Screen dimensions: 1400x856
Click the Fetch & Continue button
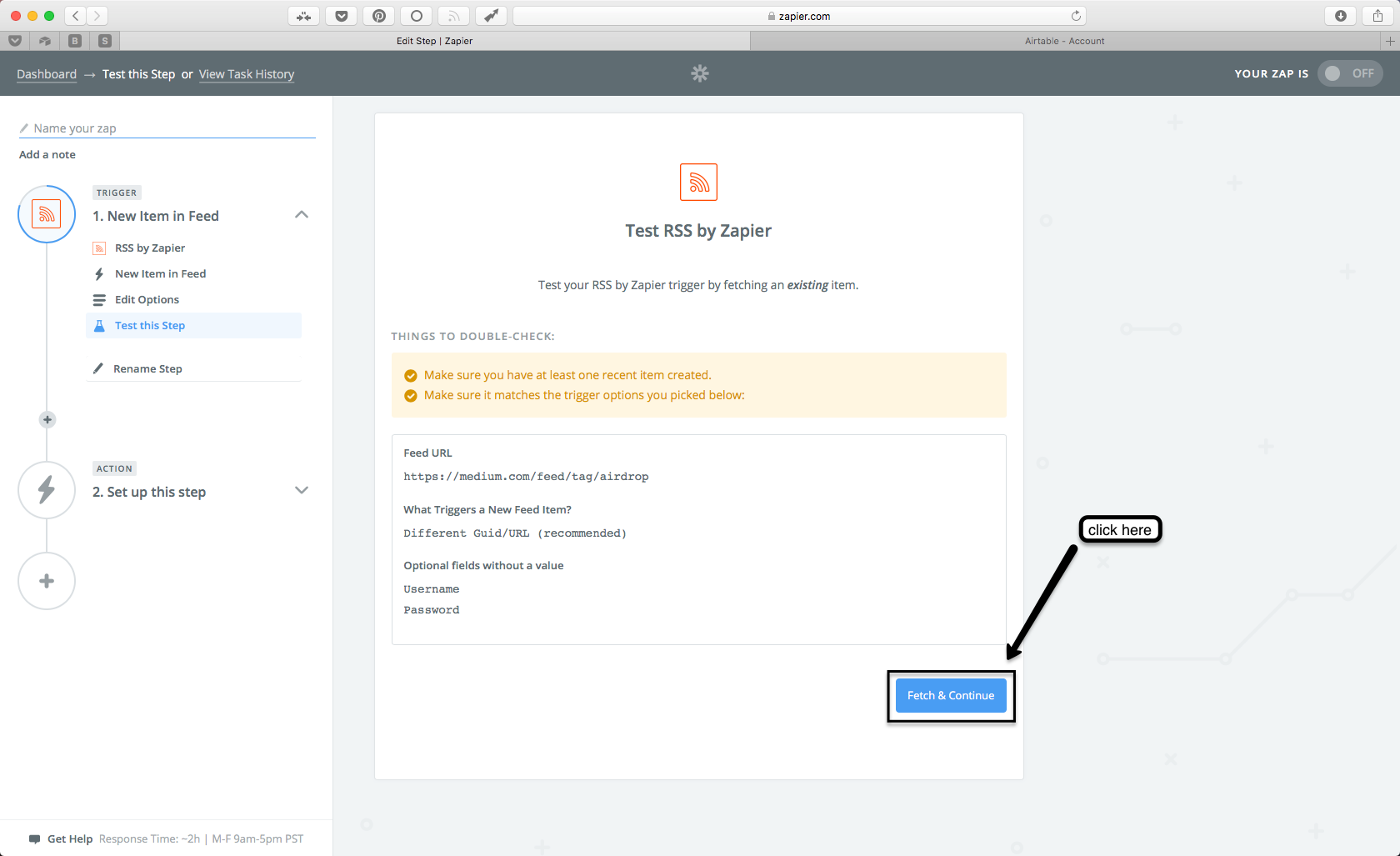pyautogui.click(x=951, y=695)
